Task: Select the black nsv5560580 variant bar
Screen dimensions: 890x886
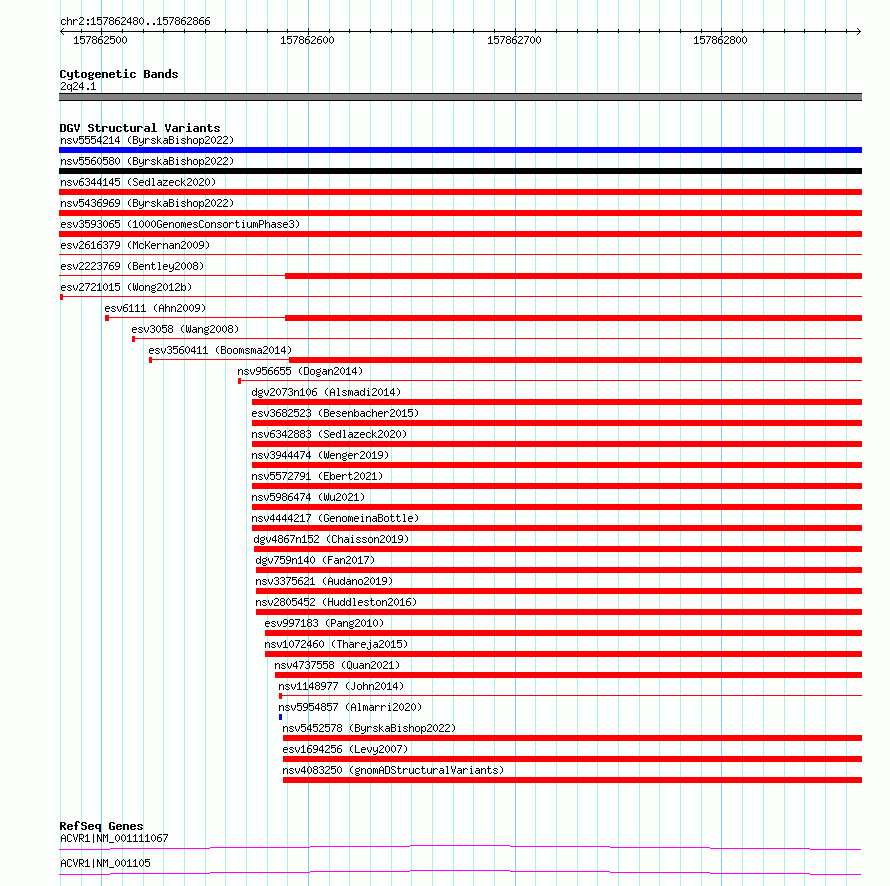Action: click(460, 171)
